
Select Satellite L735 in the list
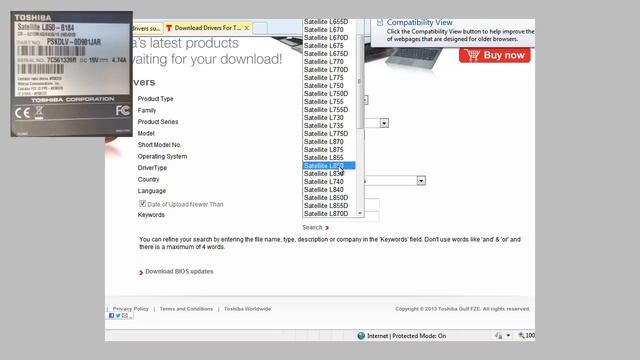point(329,126)
